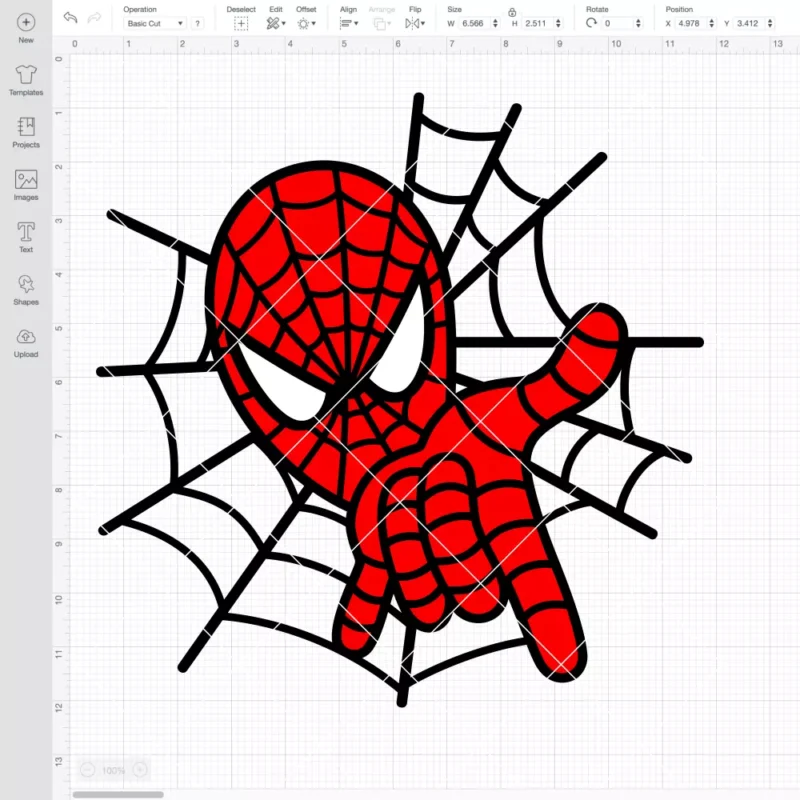The image size is (800, 800).
Task: Click the Rotate icon
Action: pyautogui.click(x=591, y=23)
